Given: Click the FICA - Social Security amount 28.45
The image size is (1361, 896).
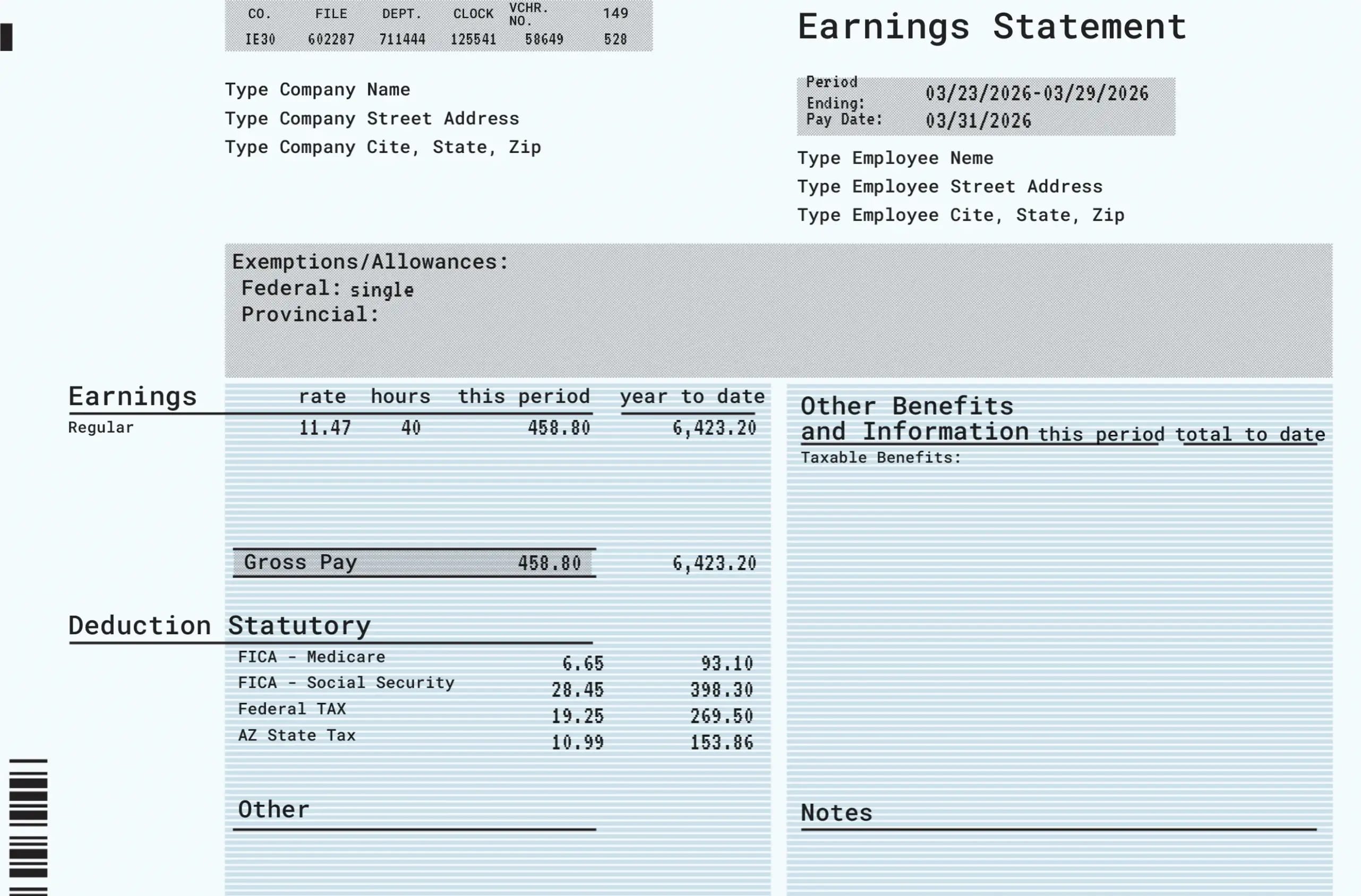Looking at the screenshot, I should pyautogui.click(x=578, y=690).
